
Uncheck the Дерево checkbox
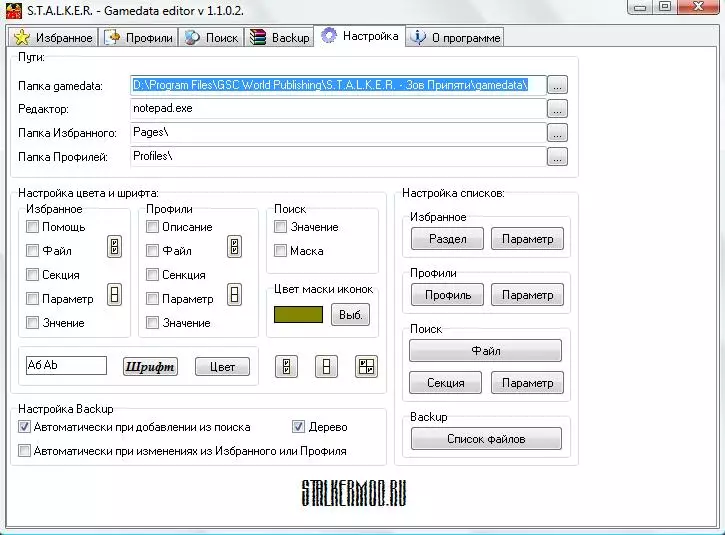[298, 427]
